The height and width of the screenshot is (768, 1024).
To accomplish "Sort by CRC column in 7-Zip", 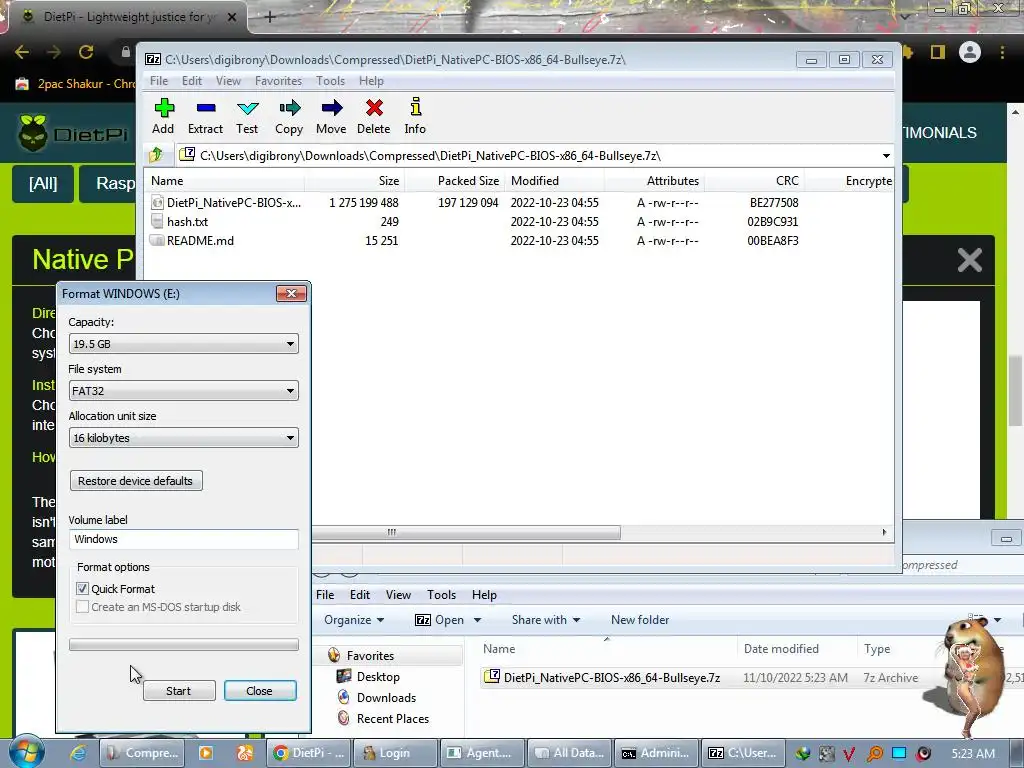I will coord(786,181).
